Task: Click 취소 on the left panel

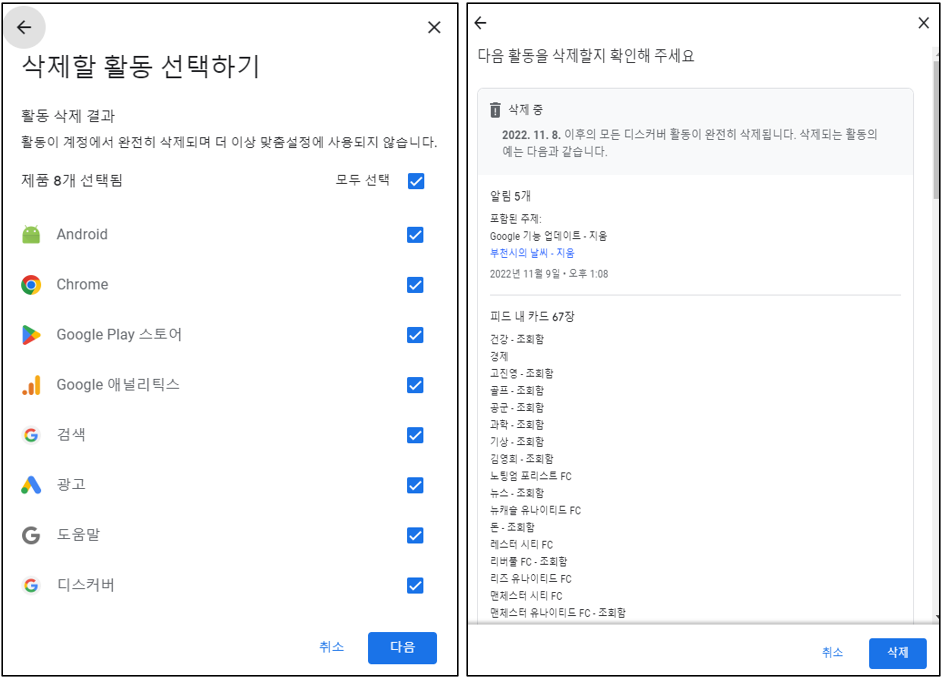Action: [330, 647]
